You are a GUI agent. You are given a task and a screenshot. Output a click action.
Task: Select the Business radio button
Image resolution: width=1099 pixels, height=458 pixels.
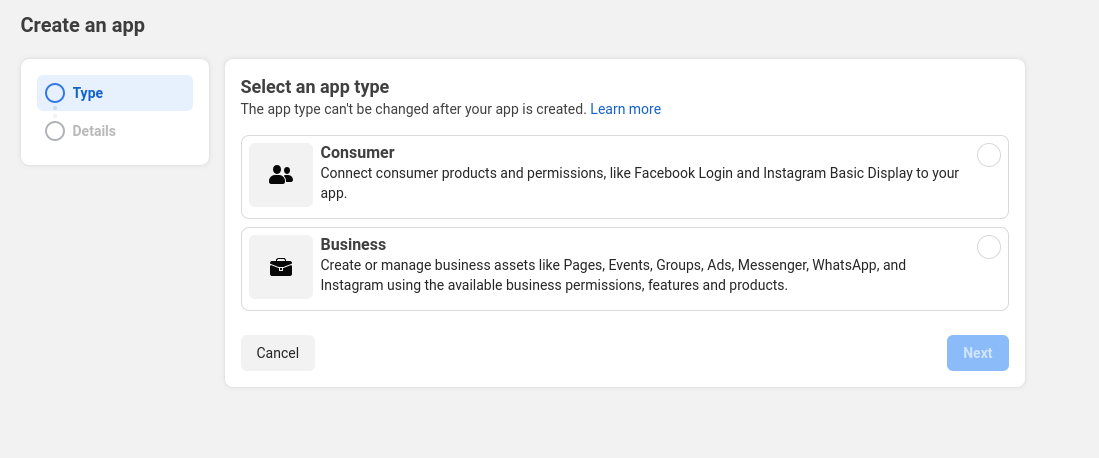click(988, 247)
